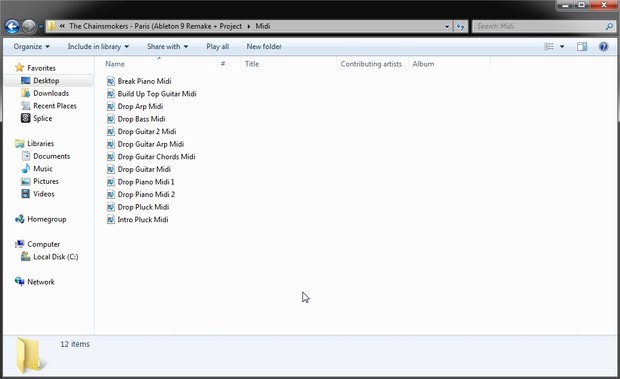620x379 pixels.
Task: Click the Back navigation arrow button
Action: tap(12, 26)
